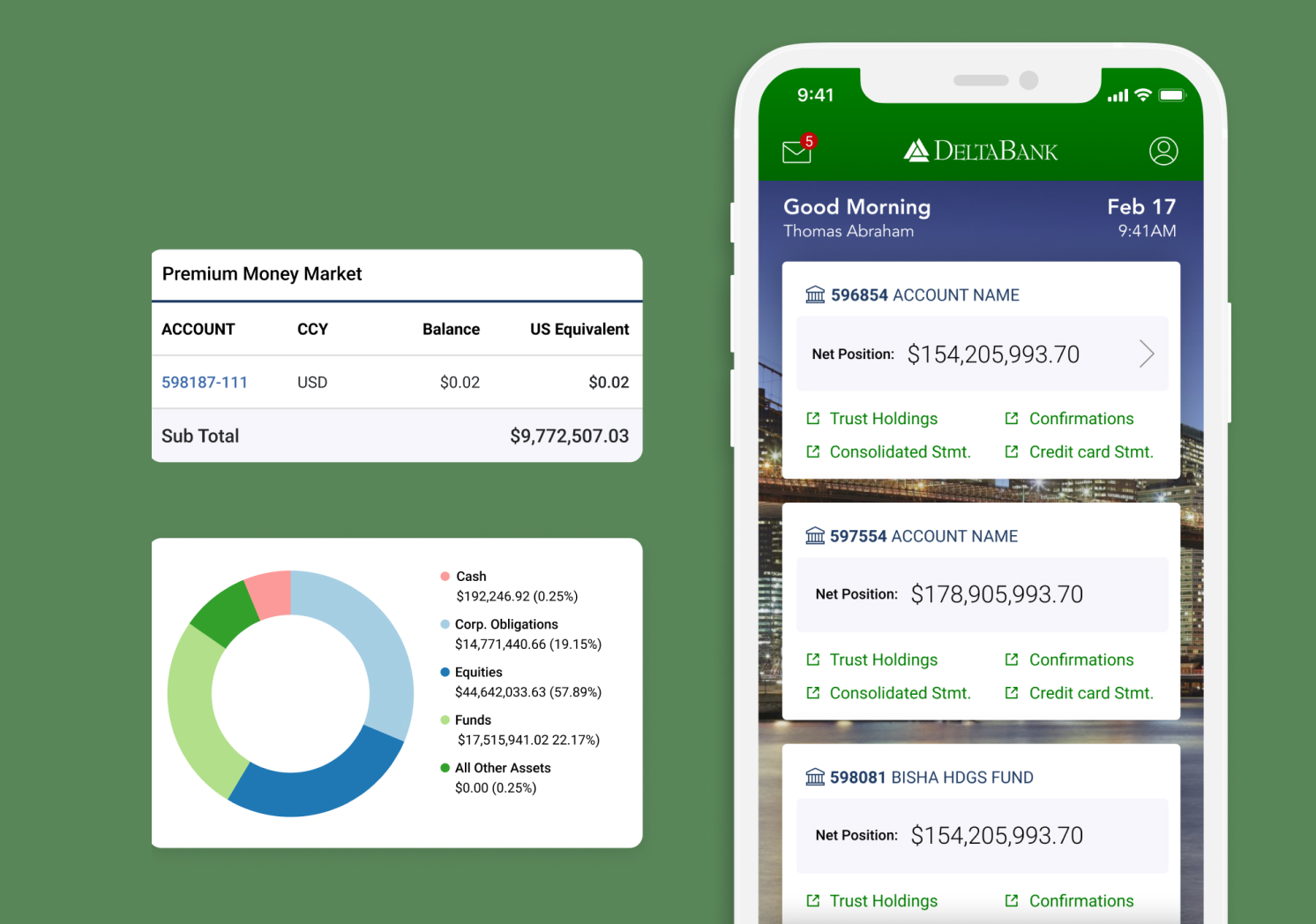
Task: Click bank icon beside account 597554
Action: [x=815, y=536]
